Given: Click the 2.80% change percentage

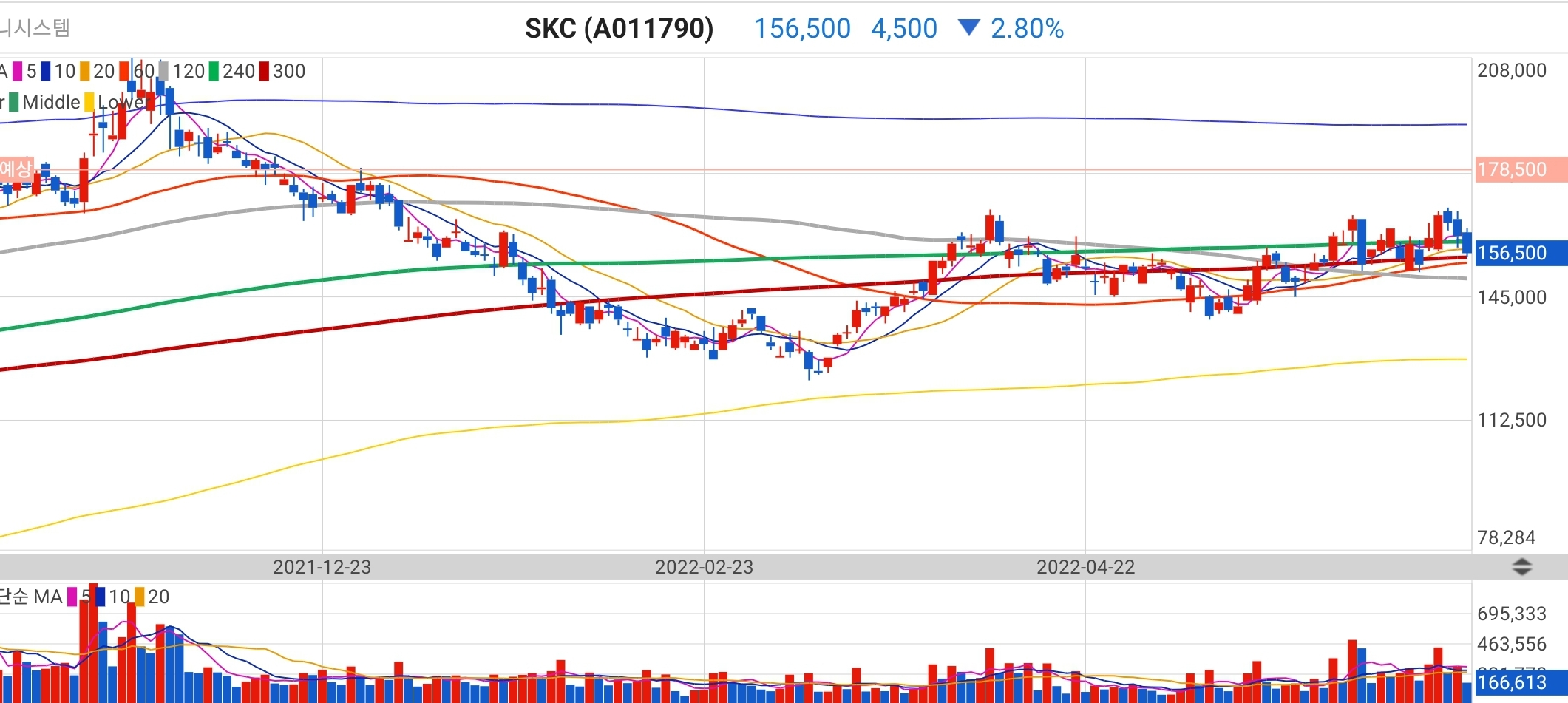Looking at the screenshot, I should pyautogui.click(x=1027, y=29).
